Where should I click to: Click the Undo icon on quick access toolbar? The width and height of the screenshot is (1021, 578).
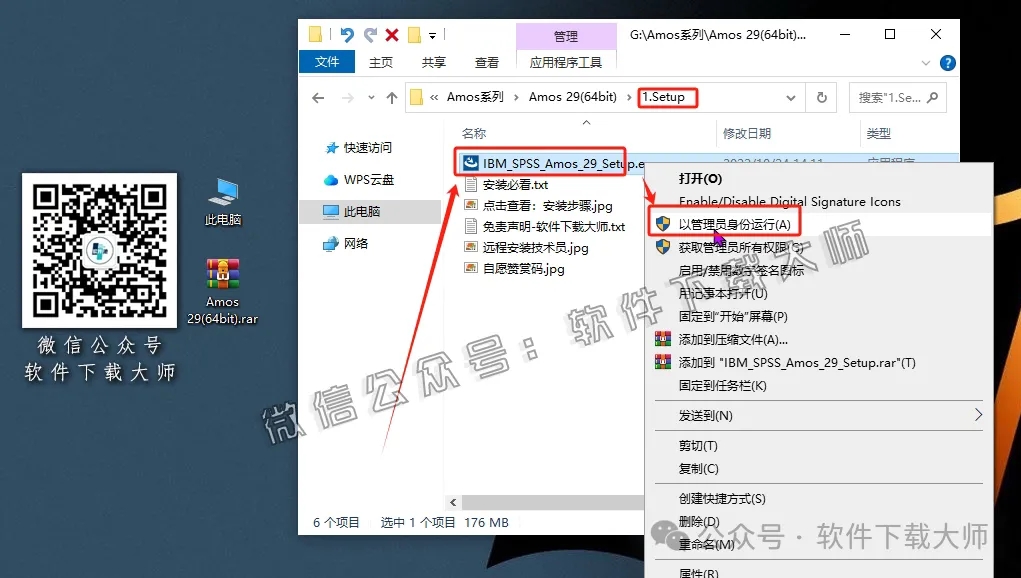347,35
